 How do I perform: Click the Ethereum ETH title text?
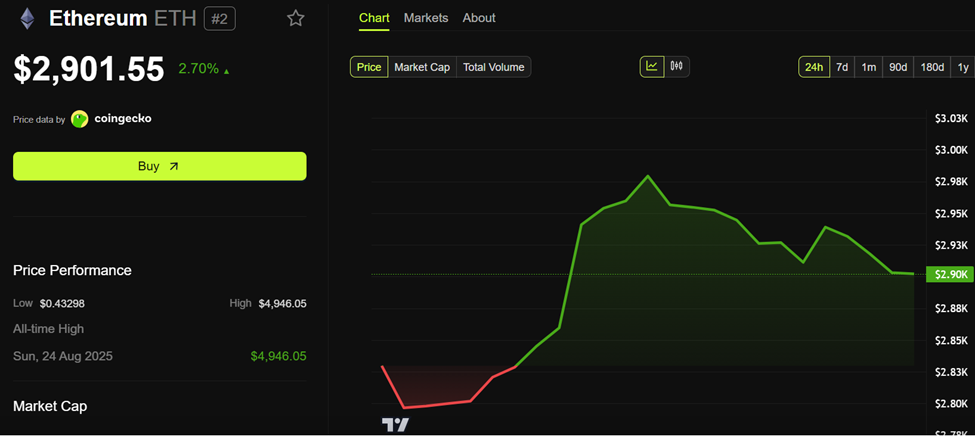point(122,19)
